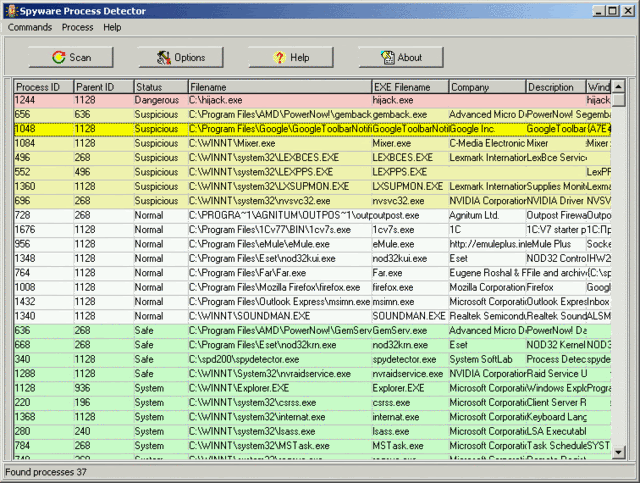Viewport: 640px width, 483px height.
Task: Click the Google Inc. company cell
Action: pos(487,129)
